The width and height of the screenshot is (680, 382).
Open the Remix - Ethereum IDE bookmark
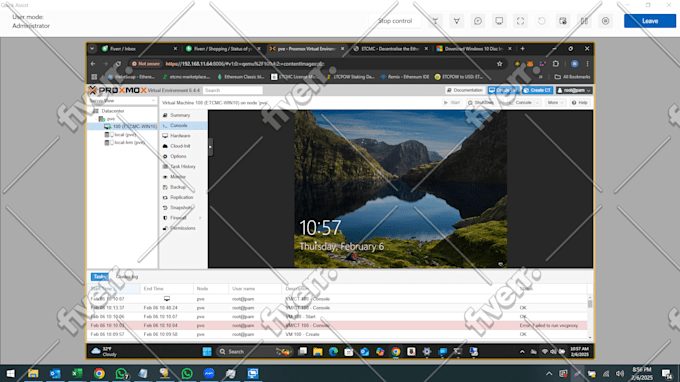405,77
